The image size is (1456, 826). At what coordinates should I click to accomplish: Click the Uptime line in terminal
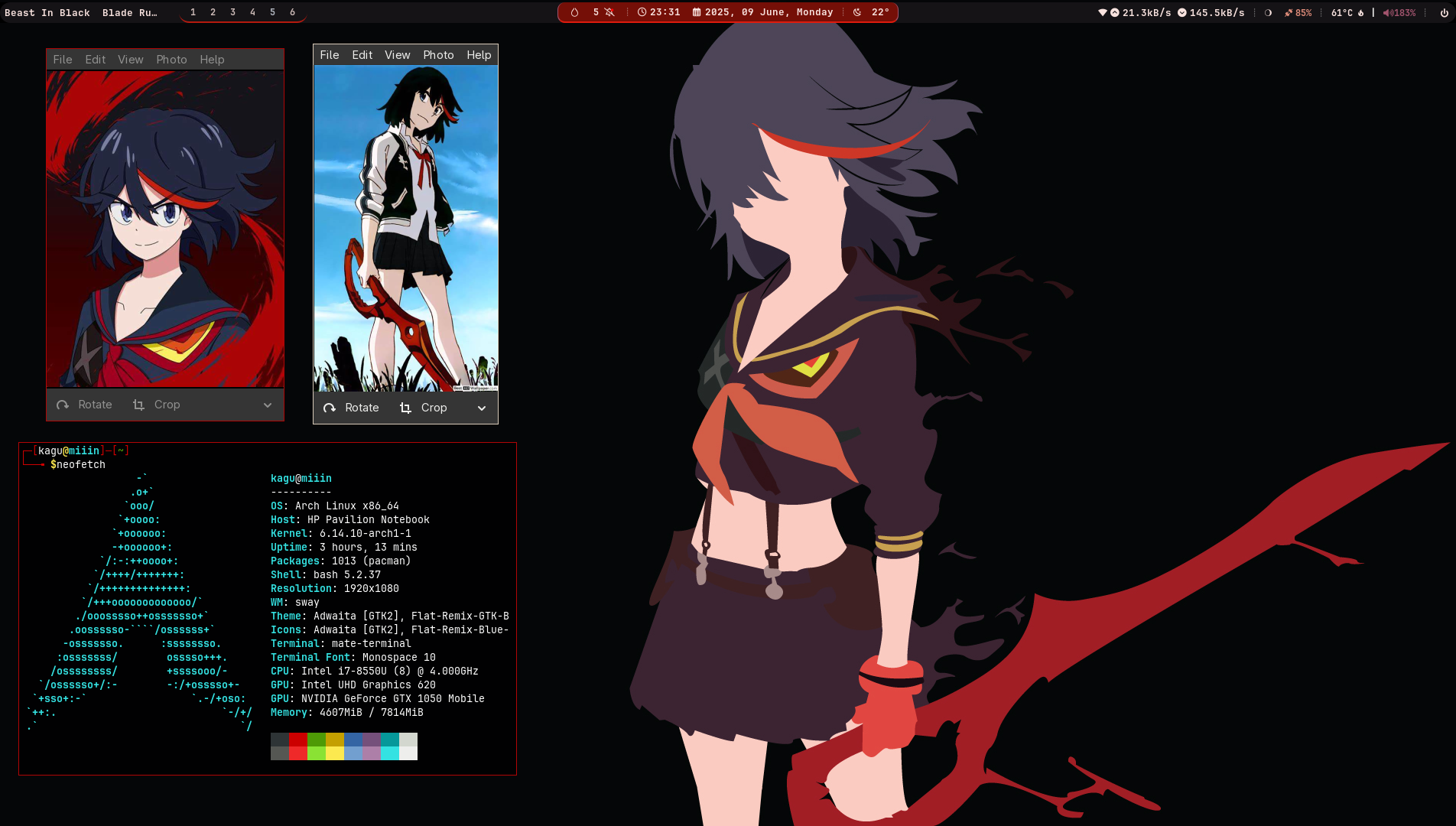tap(344, 547)
